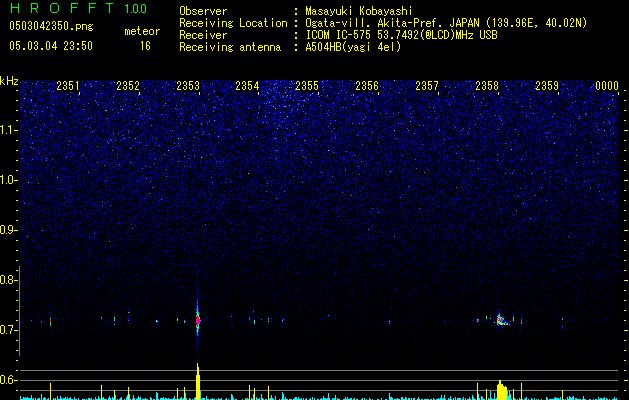The width and height of the screenshot is (629, 400).
Task: Click the HROFFT 1.0.0 title text
Action: coord(78,8)
